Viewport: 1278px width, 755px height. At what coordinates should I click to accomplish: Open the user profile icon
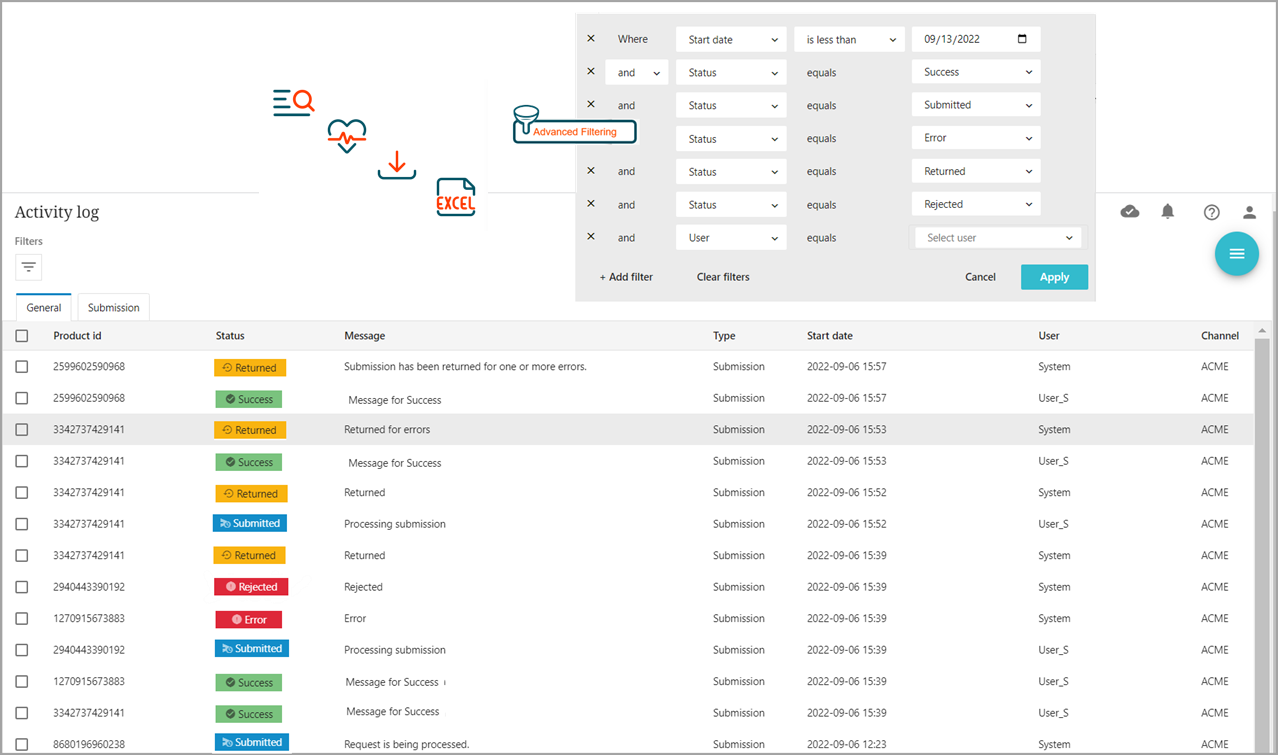point(1249,212)
